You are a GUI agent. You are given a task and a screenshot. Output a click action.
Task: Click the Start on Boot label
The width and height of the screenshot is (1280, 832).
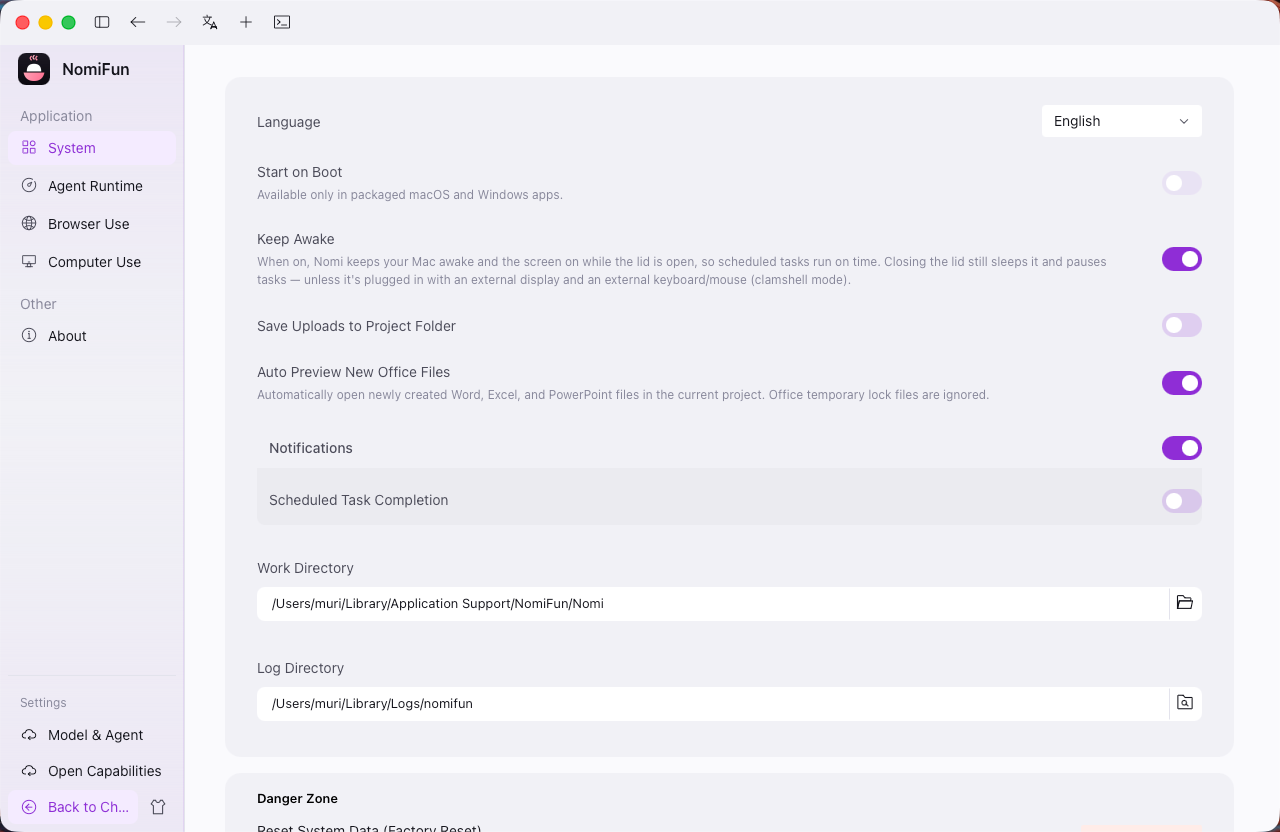(300, 172)
